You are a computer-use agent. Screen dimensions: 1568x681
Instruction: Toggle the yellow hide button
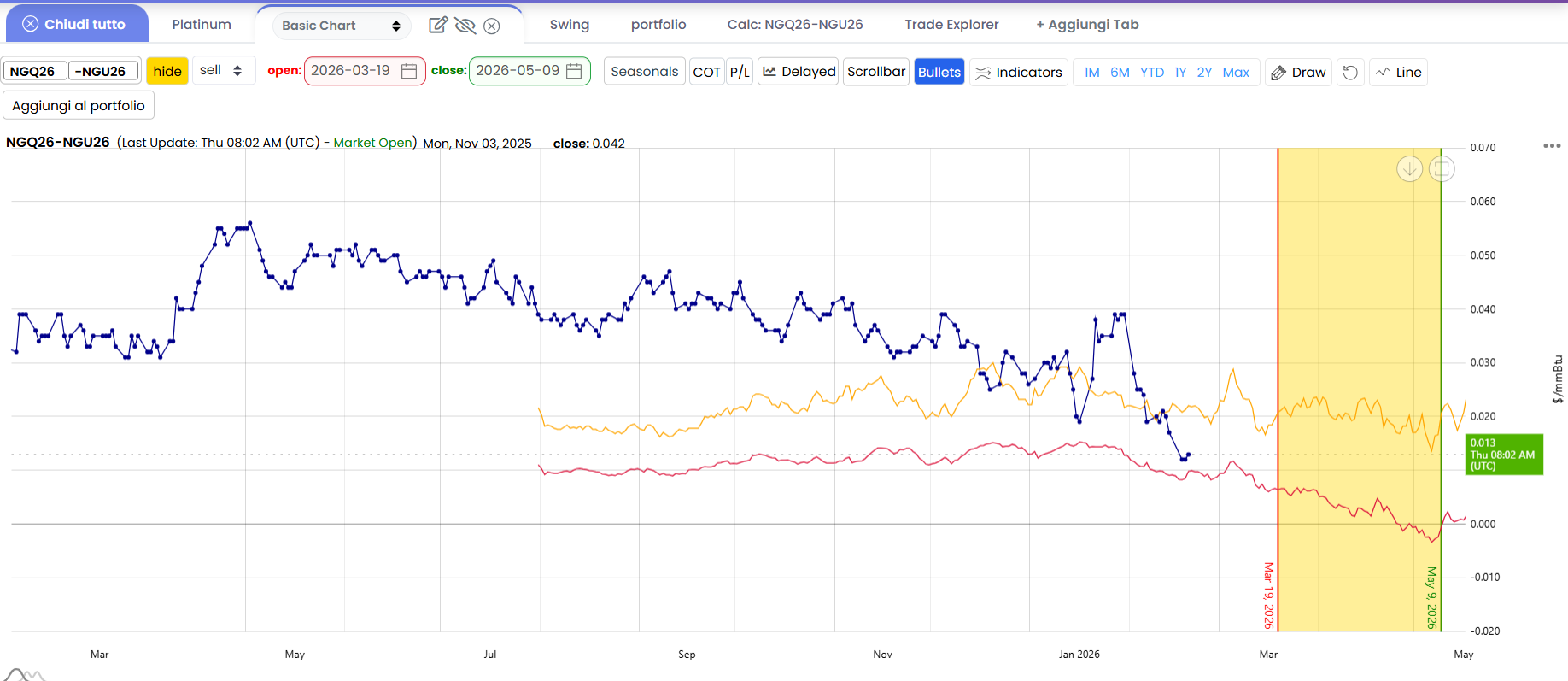coord(167,71)
